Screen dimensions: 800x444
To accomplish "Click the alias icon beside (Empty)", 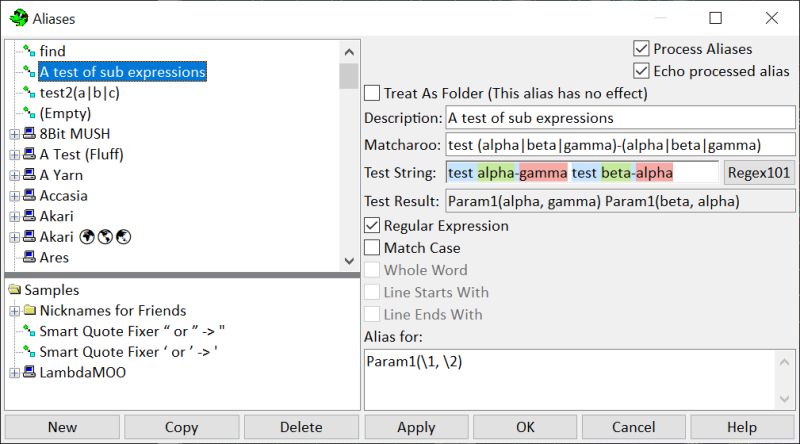I will tap(29, 113).
